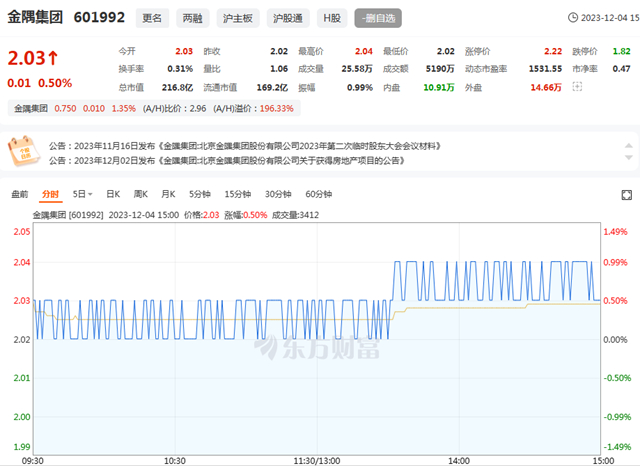The image size is (640, 466).
Task: Switch to the 15分钟 chart tab
Action: (x=238, y=194)
